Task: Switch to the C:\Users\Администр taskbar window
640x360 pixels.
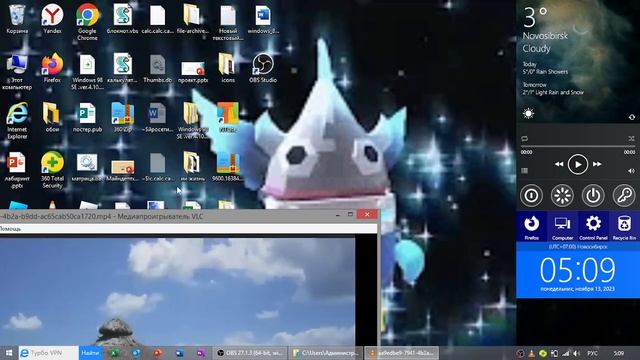Action: pos(326,353)
